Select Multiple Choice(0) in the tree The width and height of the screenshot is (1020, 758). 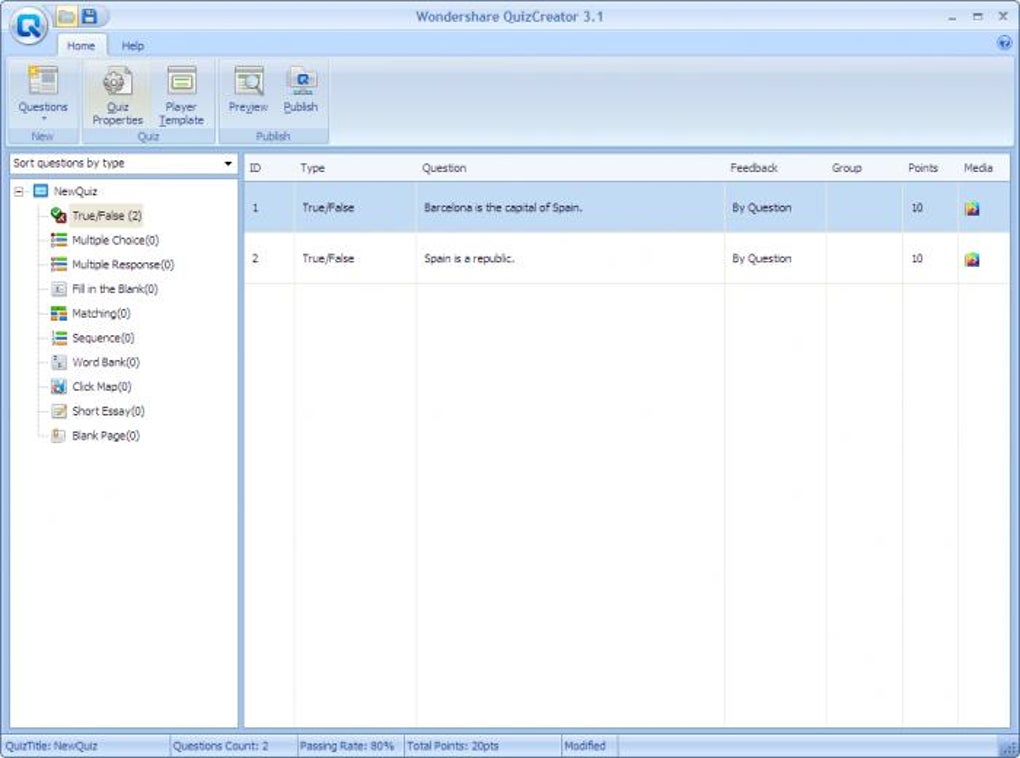click(115, 240)
